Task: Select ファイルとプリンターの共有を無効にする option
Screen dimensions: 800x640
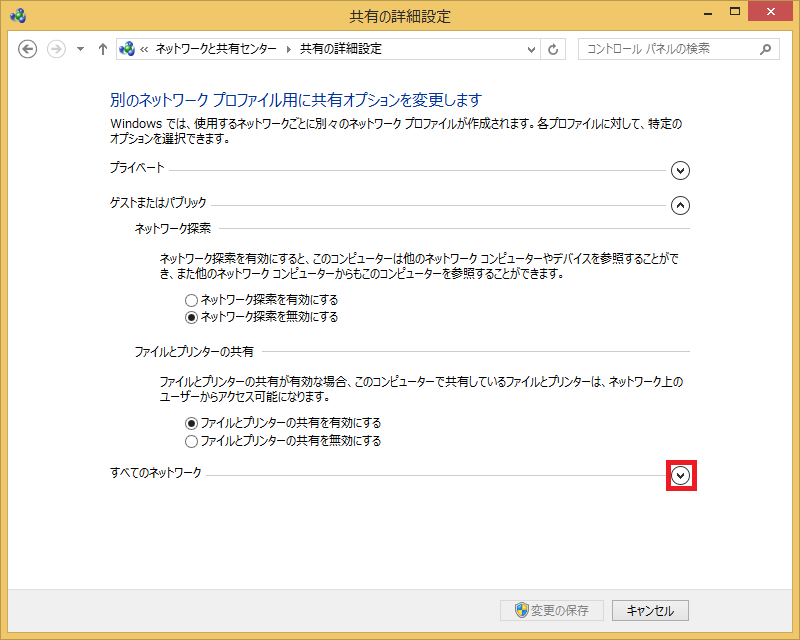Action: click(191, 441)
